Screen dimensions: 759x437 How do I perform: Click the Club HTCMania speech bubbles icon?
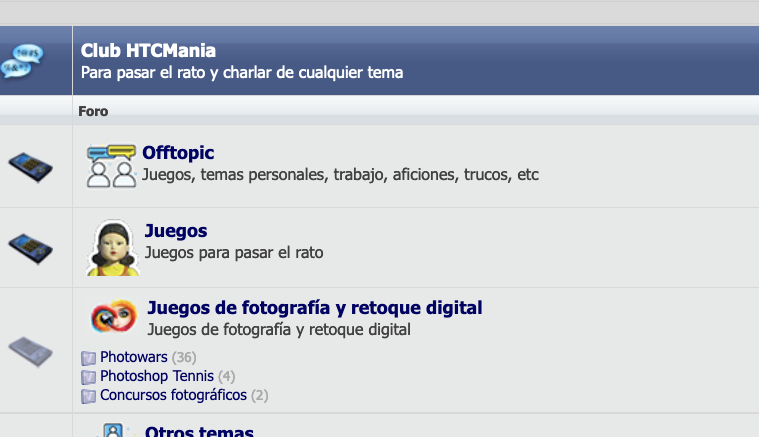click(22, 61)
